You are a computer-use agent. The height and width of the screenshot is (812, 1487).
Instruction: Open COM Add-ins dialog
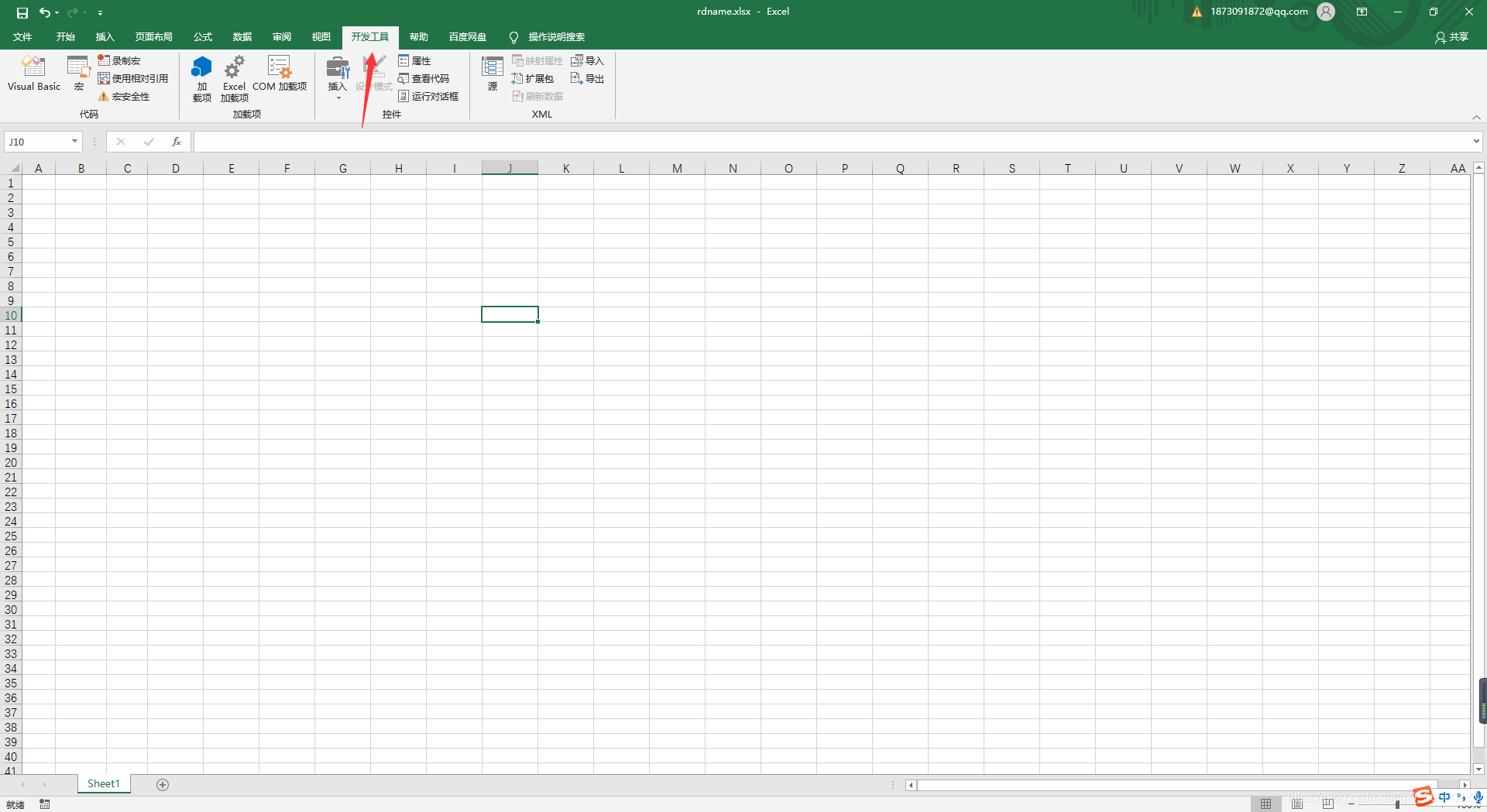pos(280,74)
